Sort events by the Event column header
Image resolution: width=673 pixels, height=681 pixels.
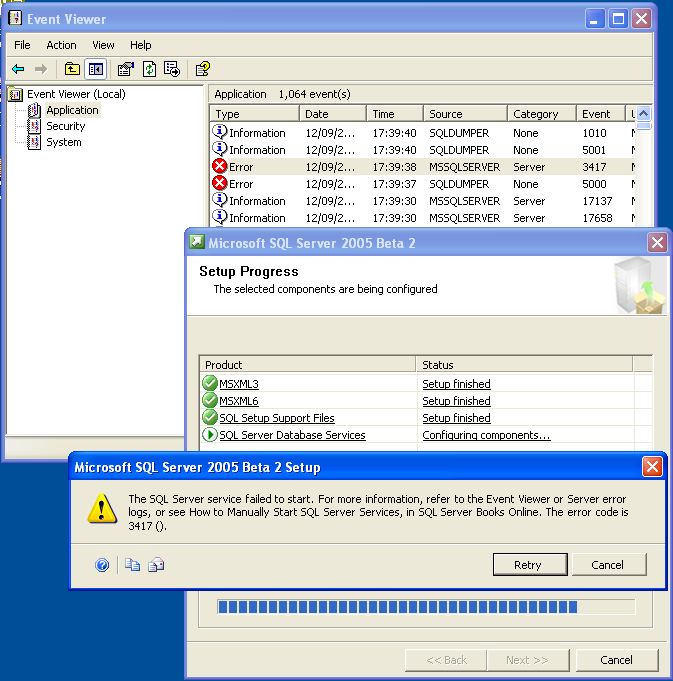[x=600, y=114]
